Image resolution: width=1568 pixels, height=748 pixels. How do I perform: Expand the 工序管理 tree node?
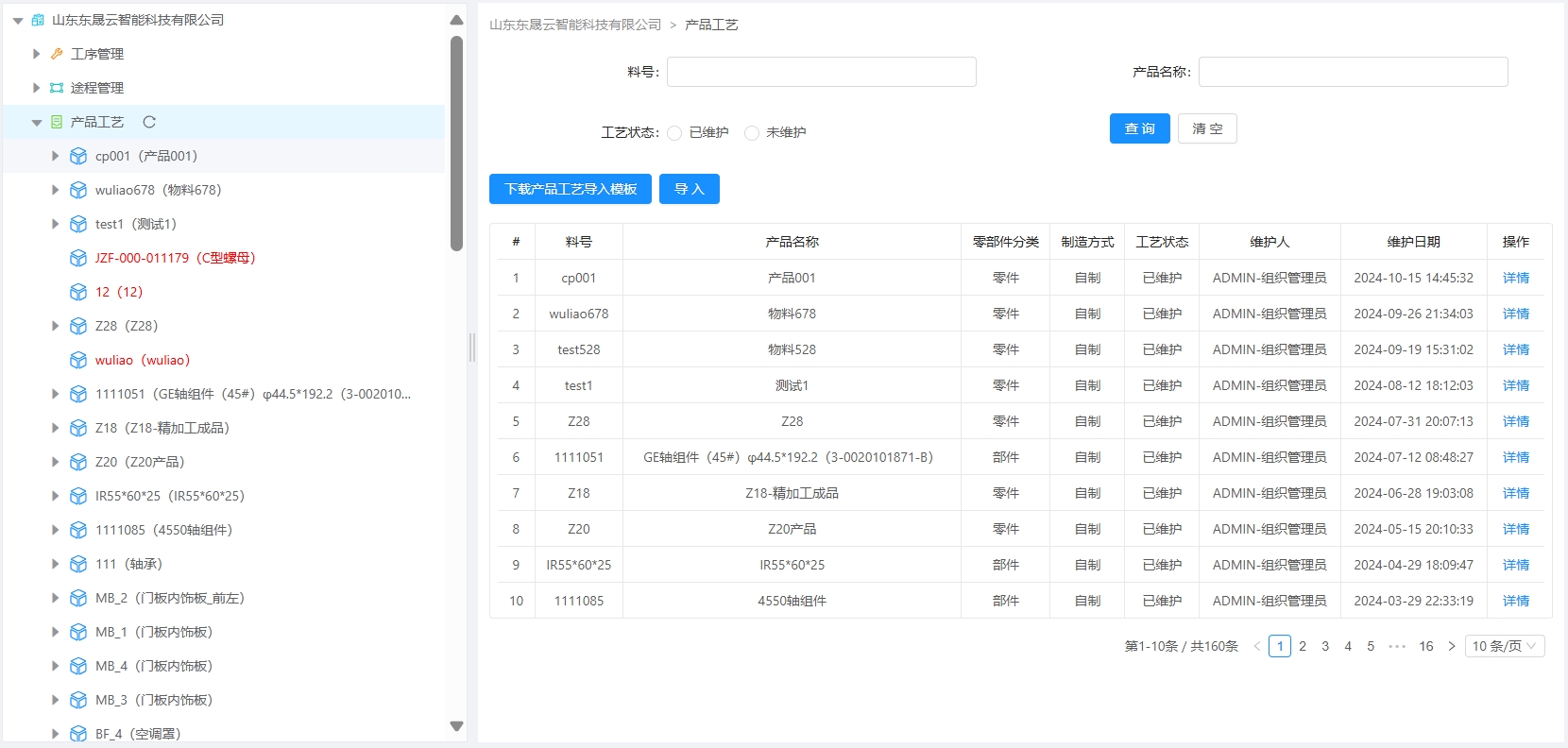[x=36, y=54]
